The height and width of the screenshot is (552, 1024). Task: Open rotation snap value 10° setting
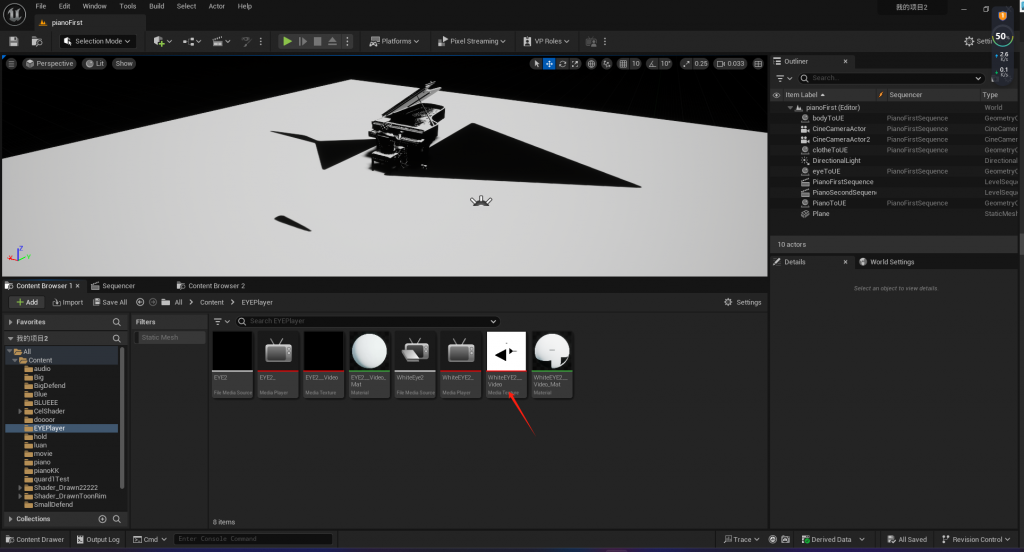point(665,63)
